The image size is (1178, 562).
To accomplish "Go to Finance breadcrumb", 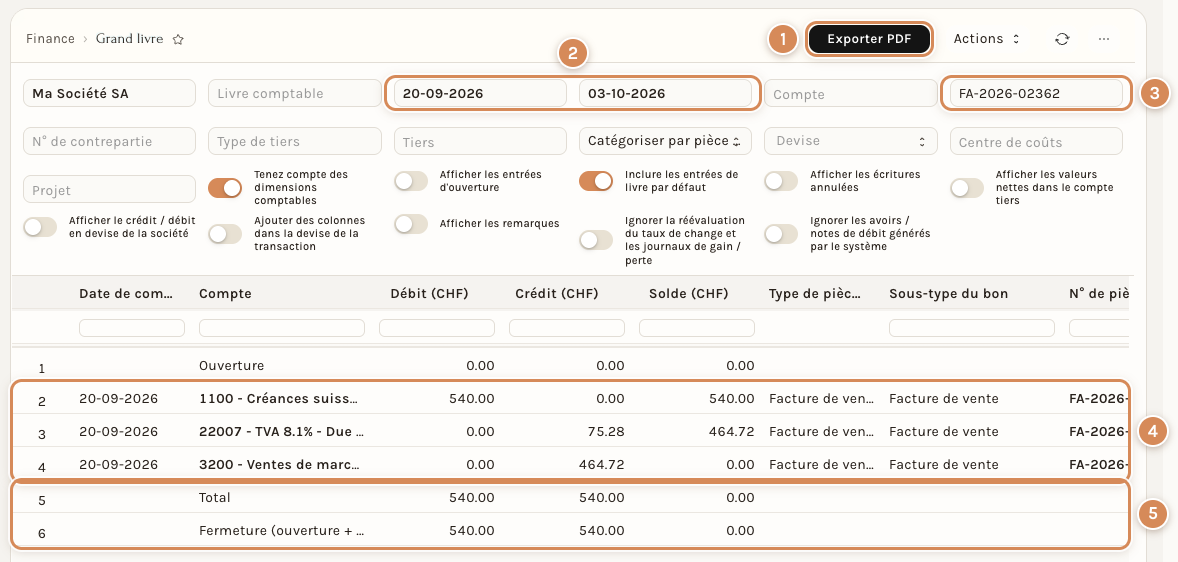I will click(50, 38).
